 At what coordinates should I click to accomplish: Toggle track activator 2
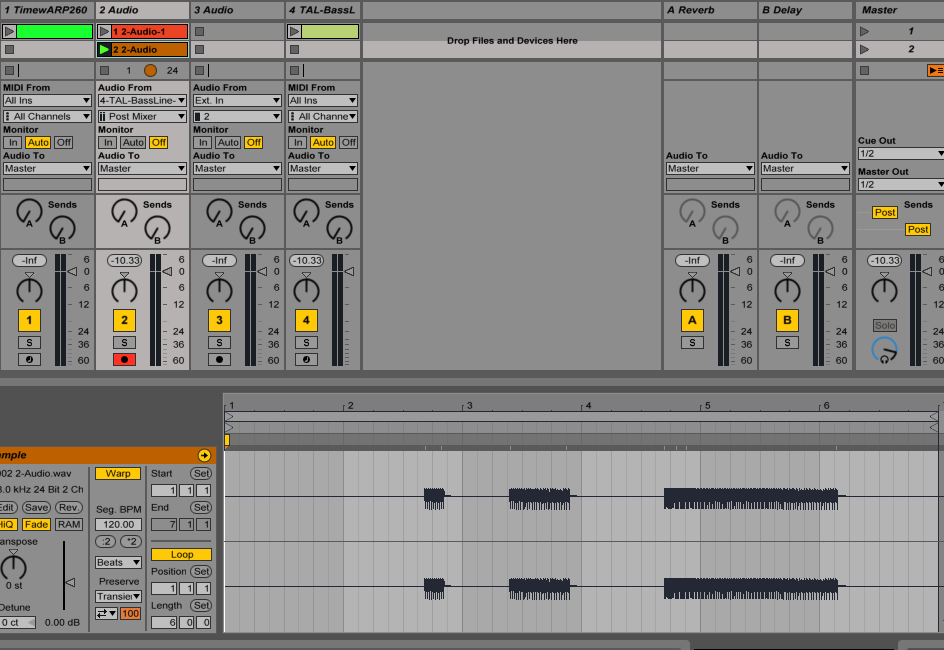coord(125,320)
